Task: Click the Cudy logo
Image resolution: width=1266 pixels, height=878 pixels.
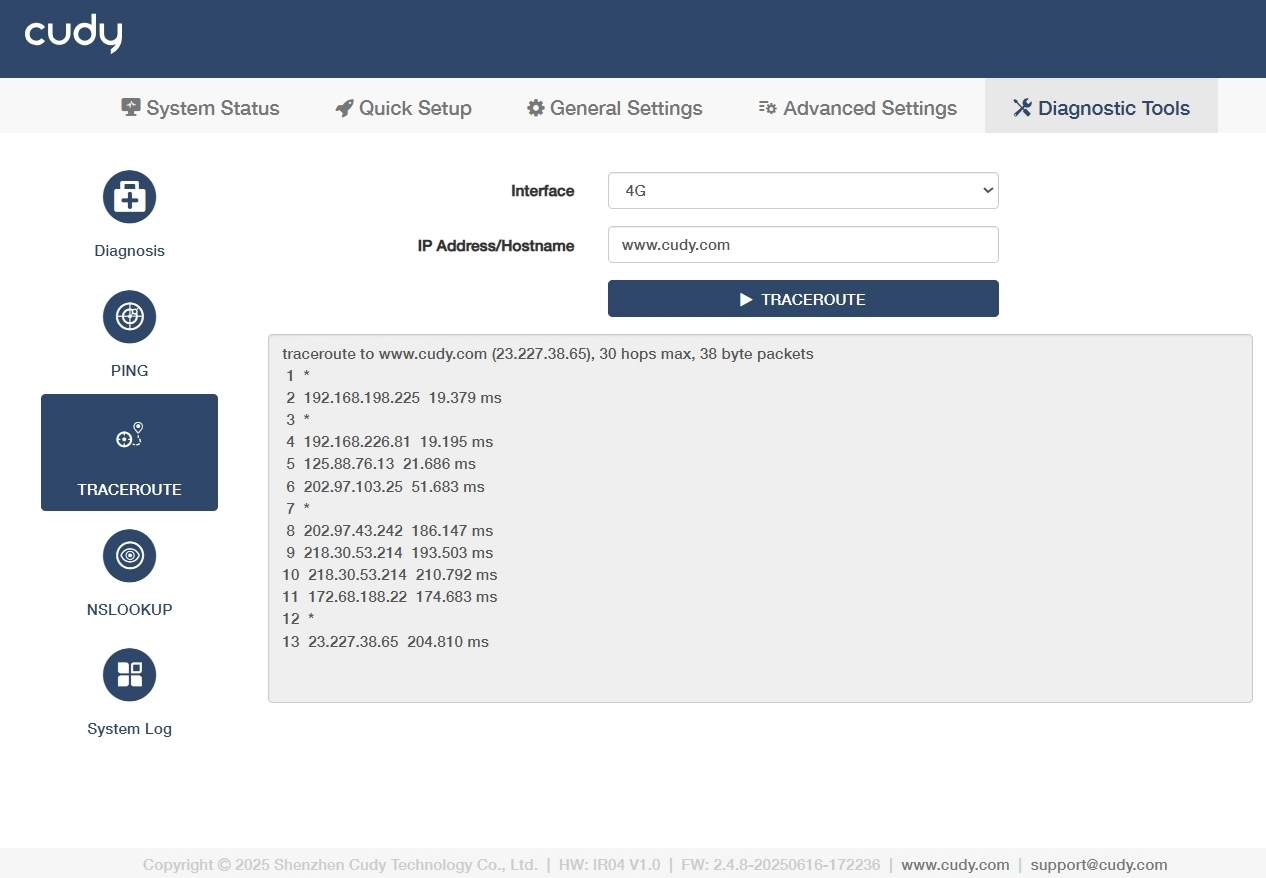Action: pyautogui.click(x=73, y=35)
